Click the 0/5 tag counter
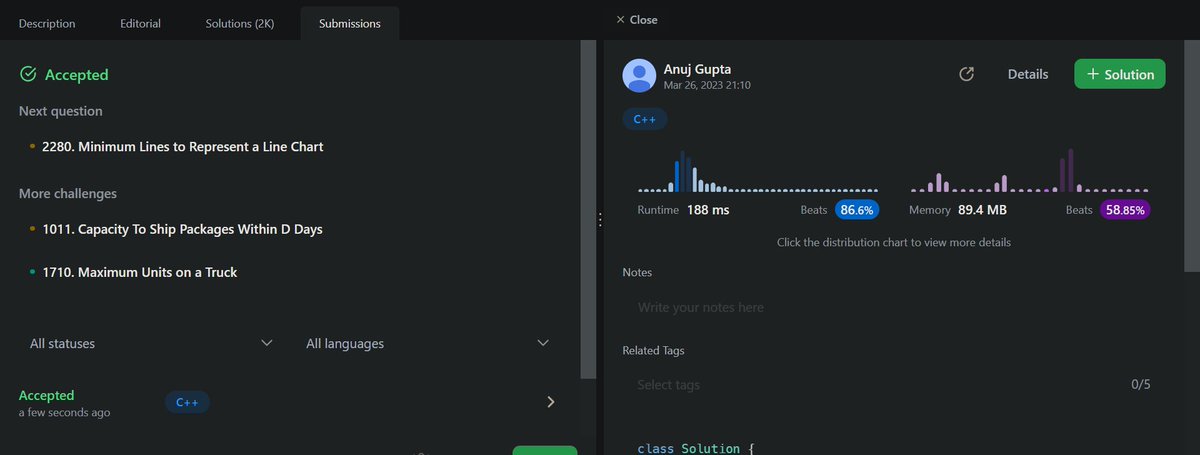This screenshot has height=455, width=1200. coord(1141,384)
